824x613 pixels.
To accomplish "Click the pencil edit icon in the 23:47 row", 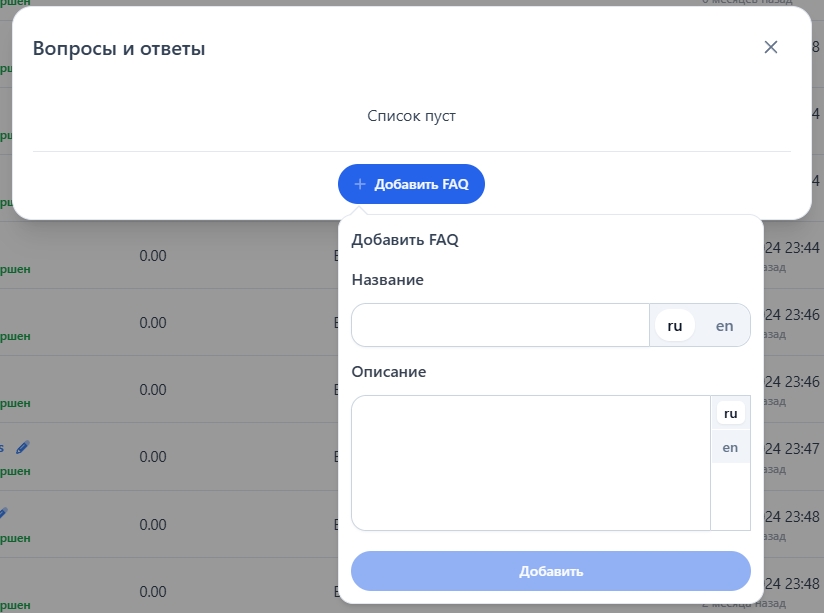I will [x=23, y=448].
